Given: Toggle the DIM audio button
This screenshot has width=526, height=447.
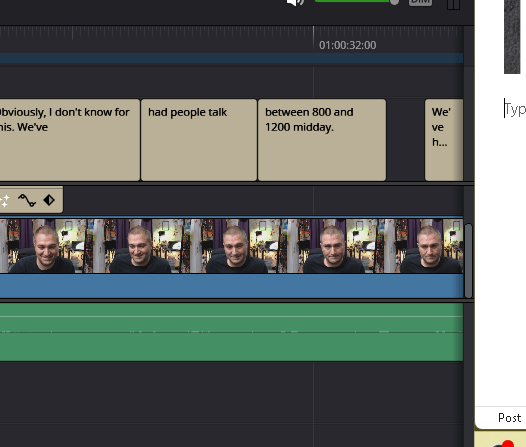Looking at the screenshot, I should click(x=420, y=2).
